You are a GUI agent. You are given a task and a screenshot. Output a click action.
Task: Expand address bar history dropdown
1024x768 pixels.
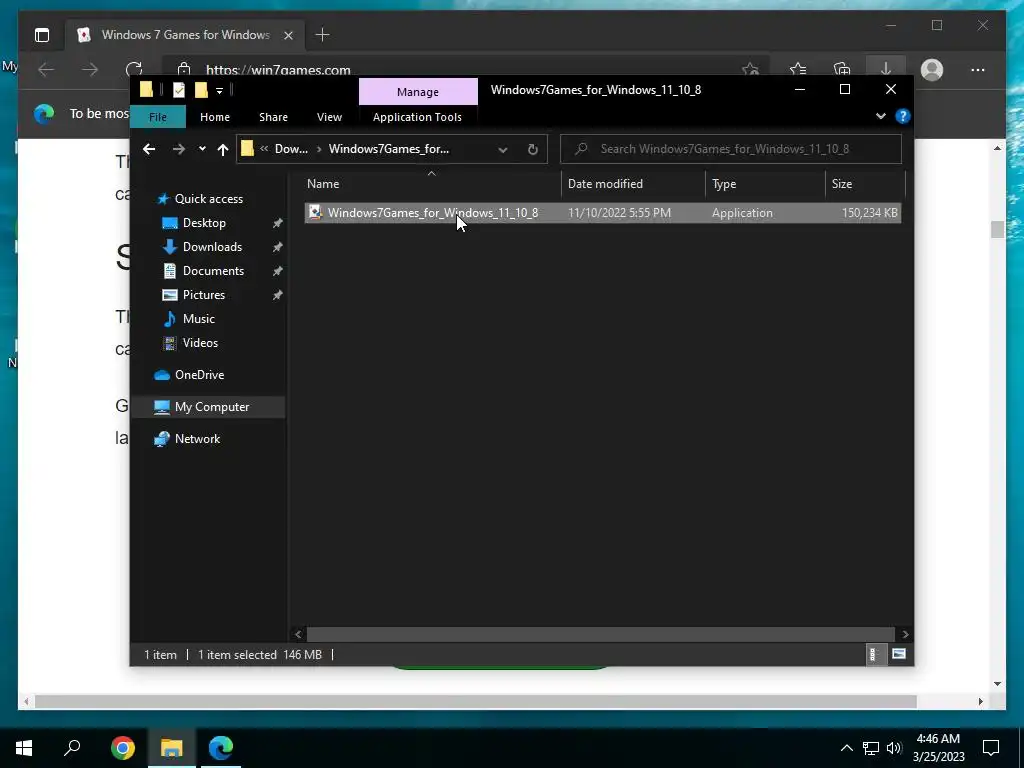503,150
